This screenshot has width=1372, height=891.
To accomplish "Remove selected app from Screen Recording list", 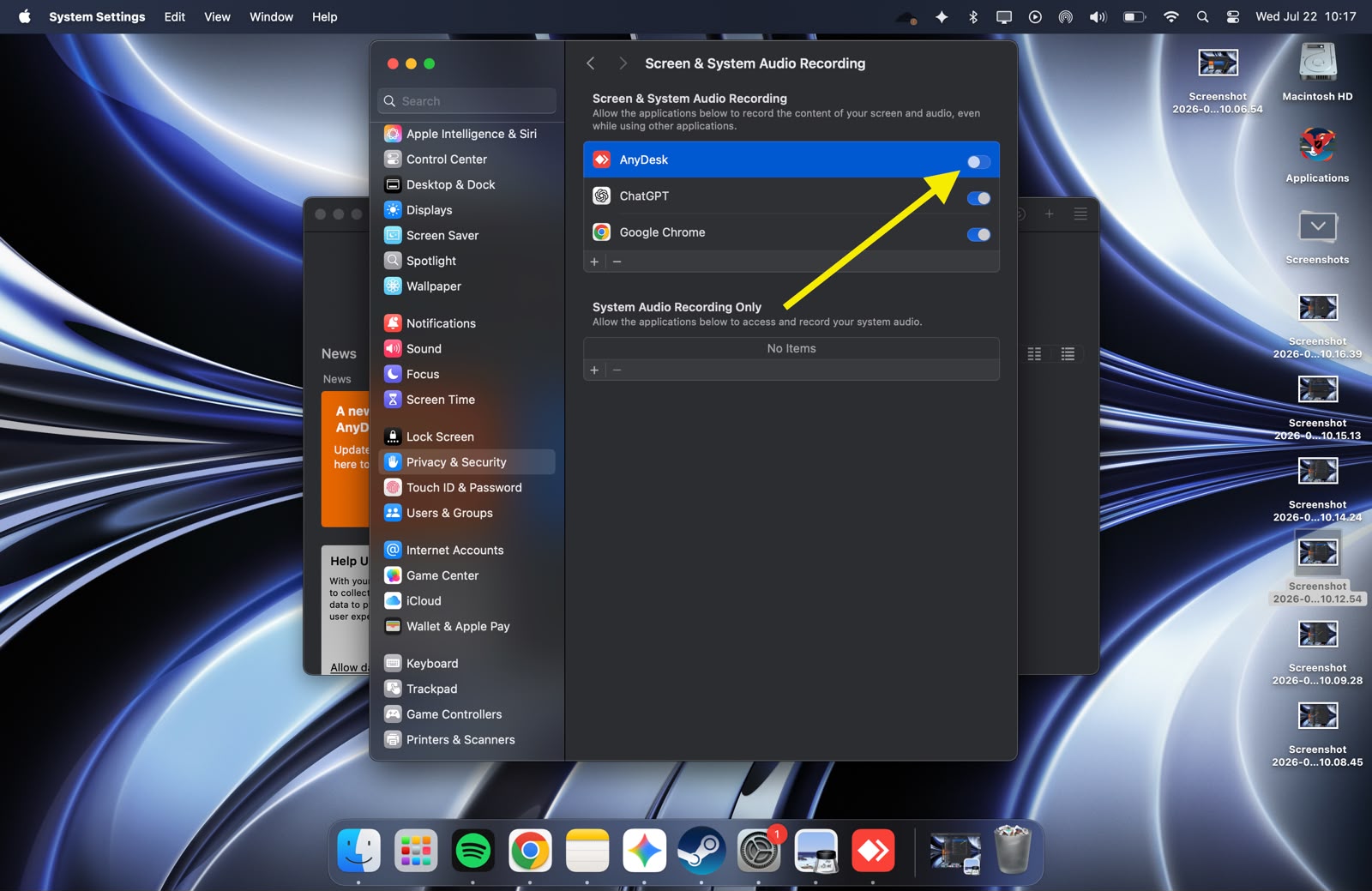I will [617, 262].
